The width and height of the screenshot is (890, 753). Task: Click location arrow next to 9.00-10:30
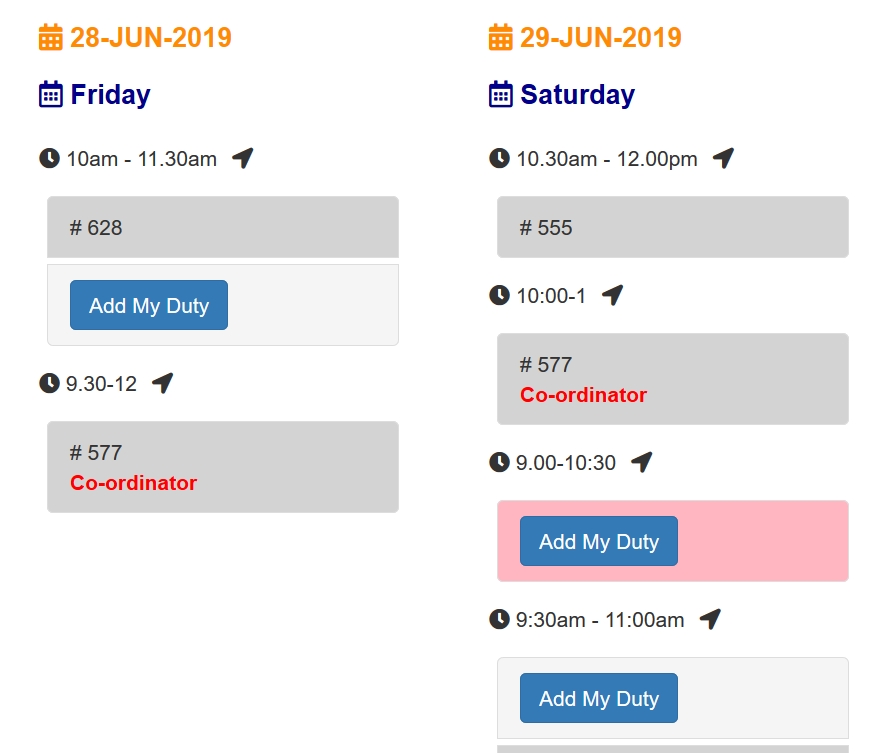pyautogui.click(x=642, y=462)
